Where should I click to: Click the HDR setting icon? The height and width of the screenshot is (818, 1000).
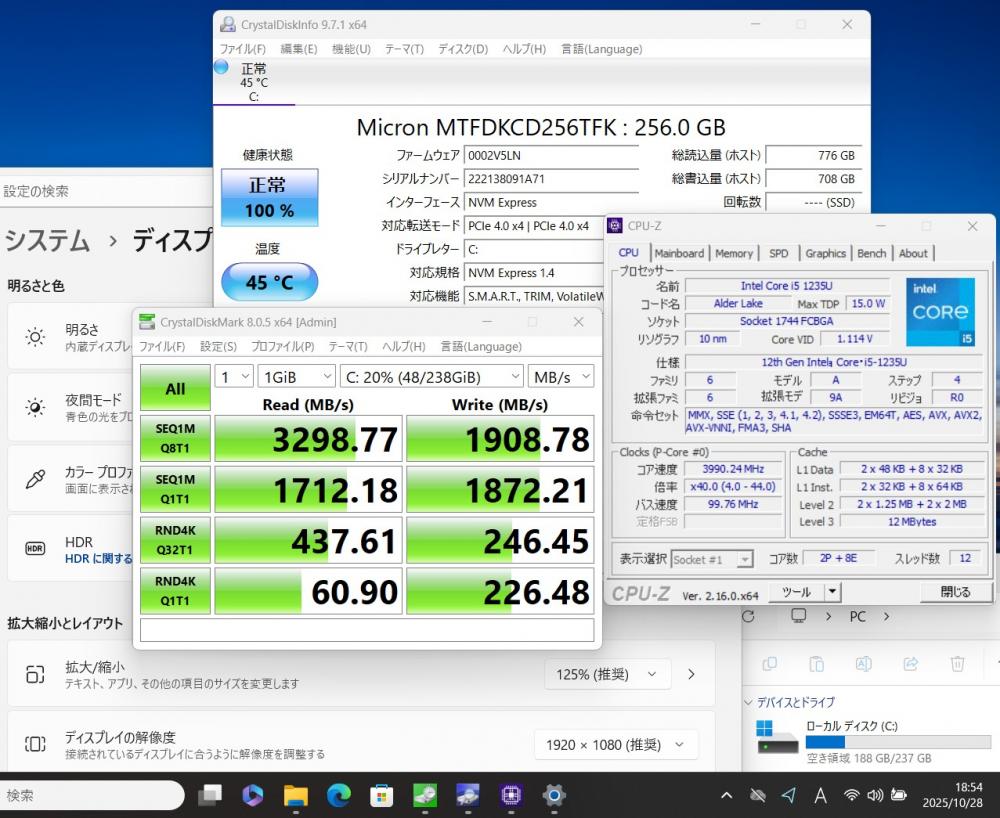coord(35,548)
